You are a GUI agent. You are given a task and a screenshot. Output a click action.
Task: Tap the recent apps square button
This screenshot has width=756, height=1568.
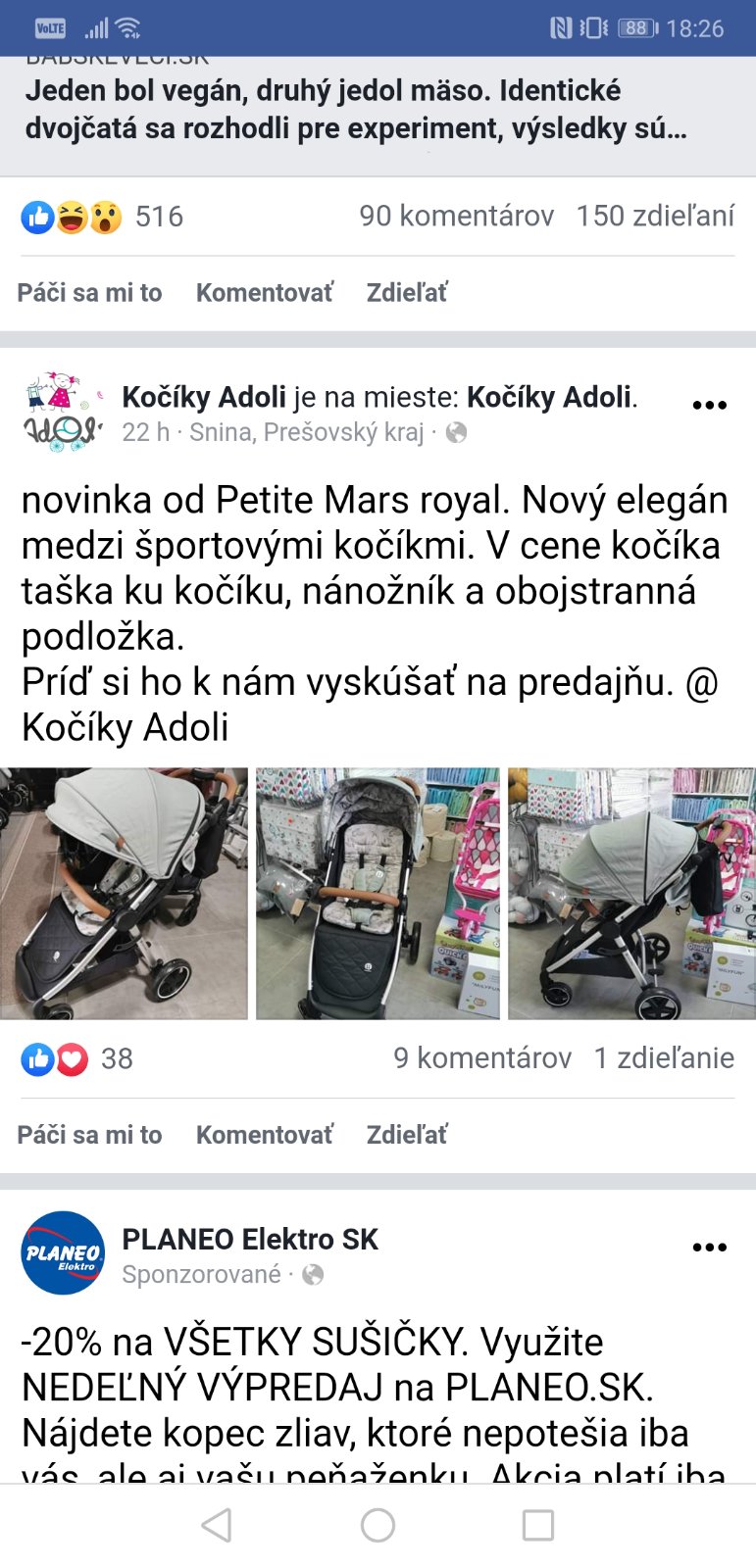(x=538, y=1525)
